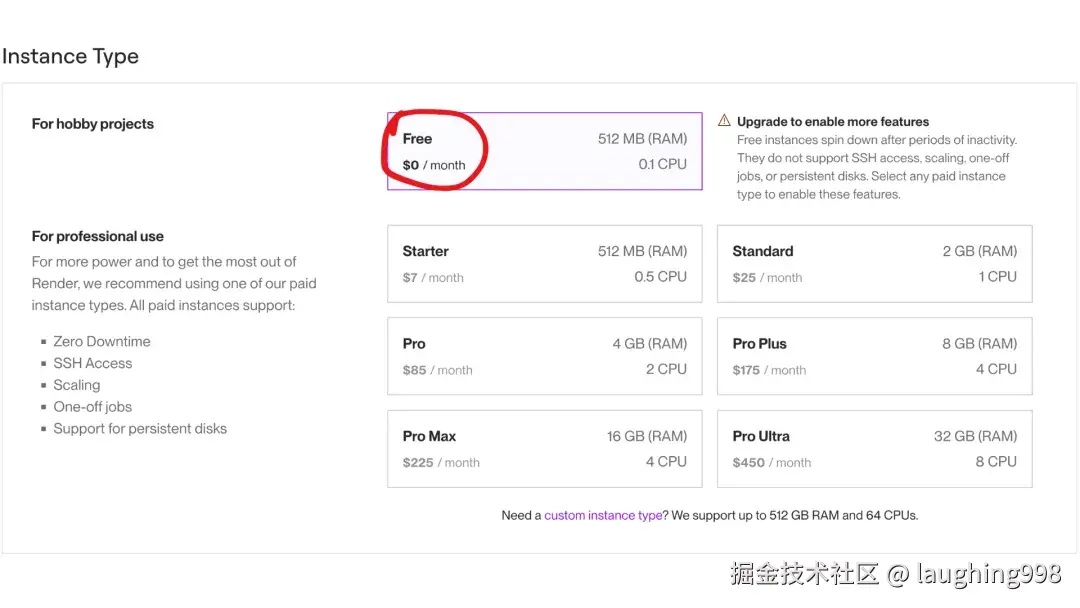Screen dimensions: 1080x608
Task: Open the custom instance type link
Action: (603, 516)
